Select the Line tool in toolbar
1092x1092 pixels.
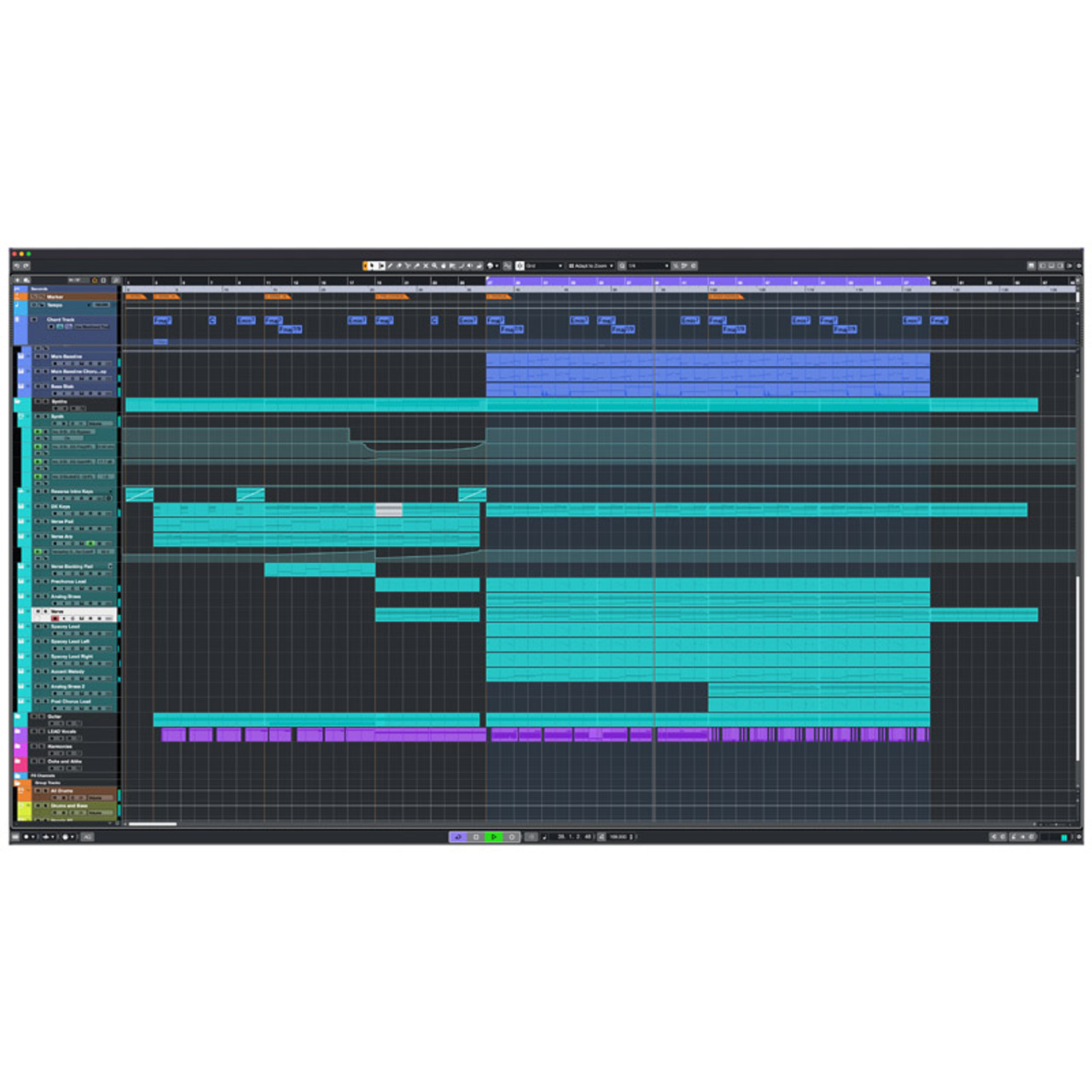point(461,265)
